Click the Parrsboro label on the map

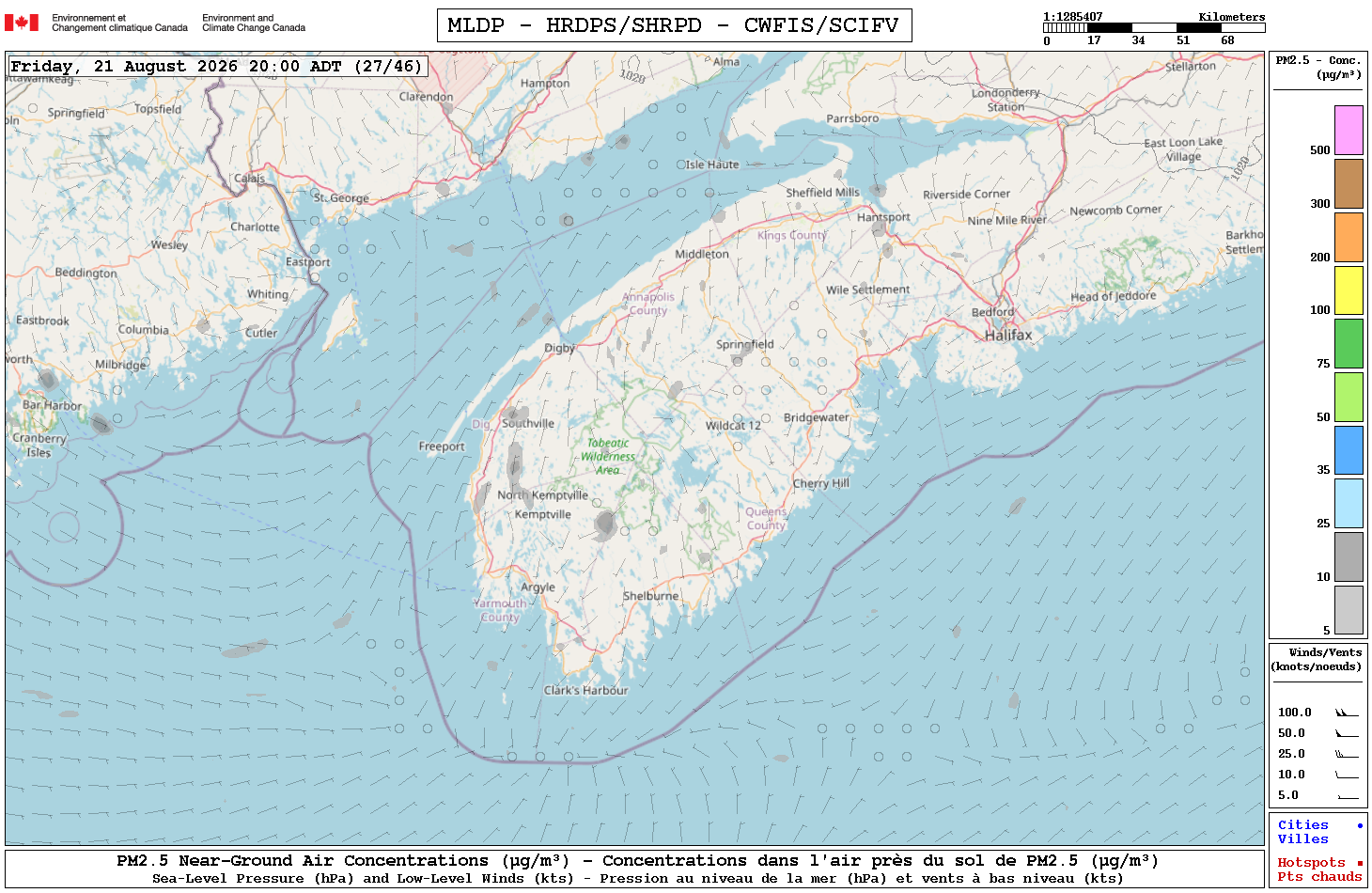pyautogui.click(x=852, y=118)
